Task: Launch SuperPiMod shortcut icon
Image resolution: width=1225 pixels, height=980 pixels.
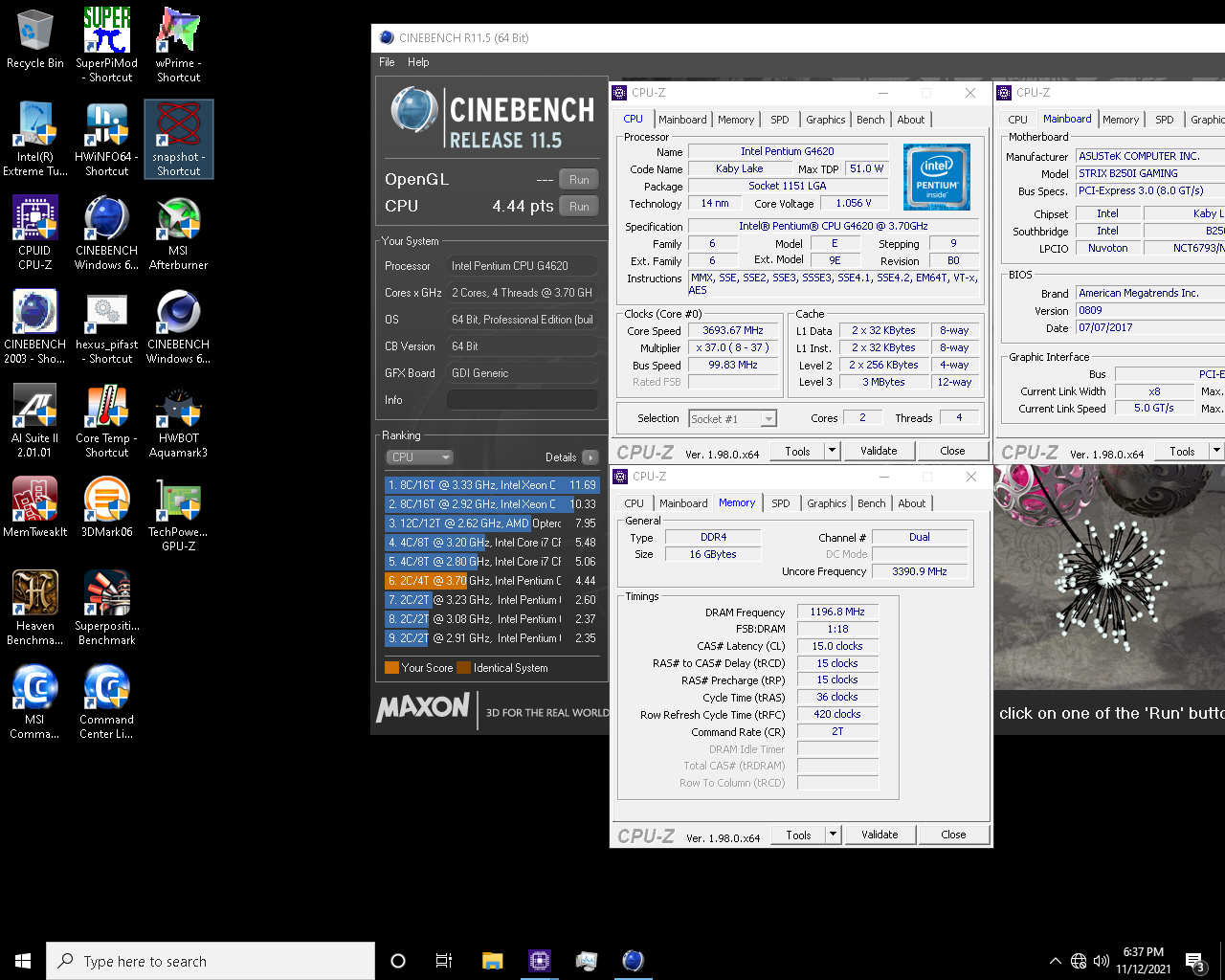Action: tap(107, 45)
